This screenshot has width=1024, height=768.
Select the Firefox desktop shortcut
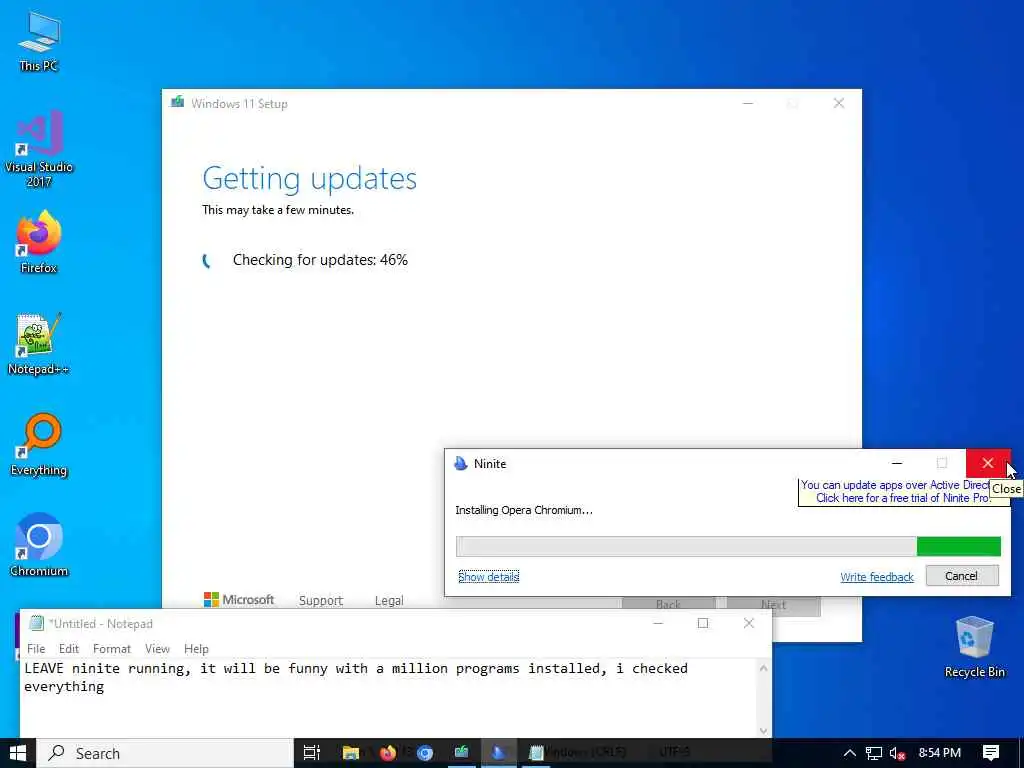39,242
